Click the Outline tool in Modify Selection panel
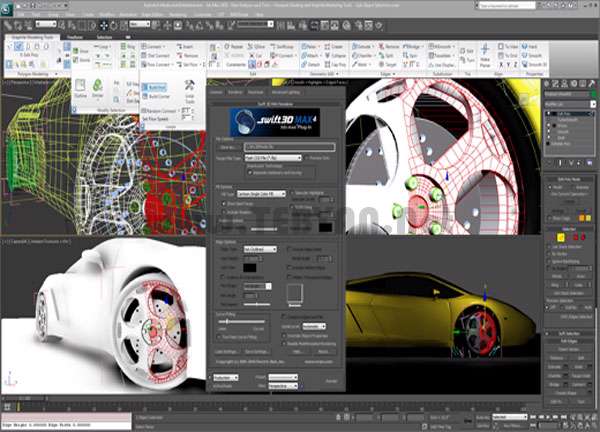 80,88
